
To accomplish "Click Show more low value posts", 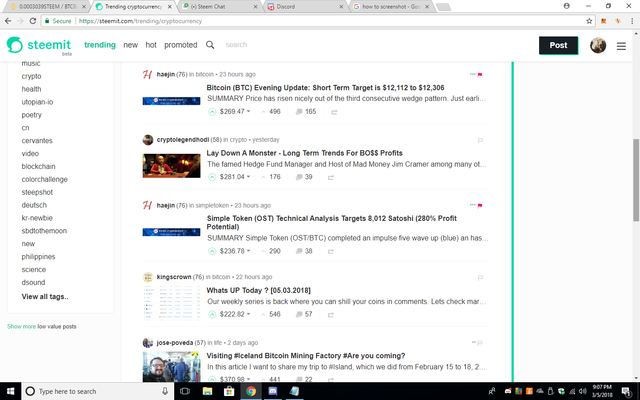I will pos(21,327).
